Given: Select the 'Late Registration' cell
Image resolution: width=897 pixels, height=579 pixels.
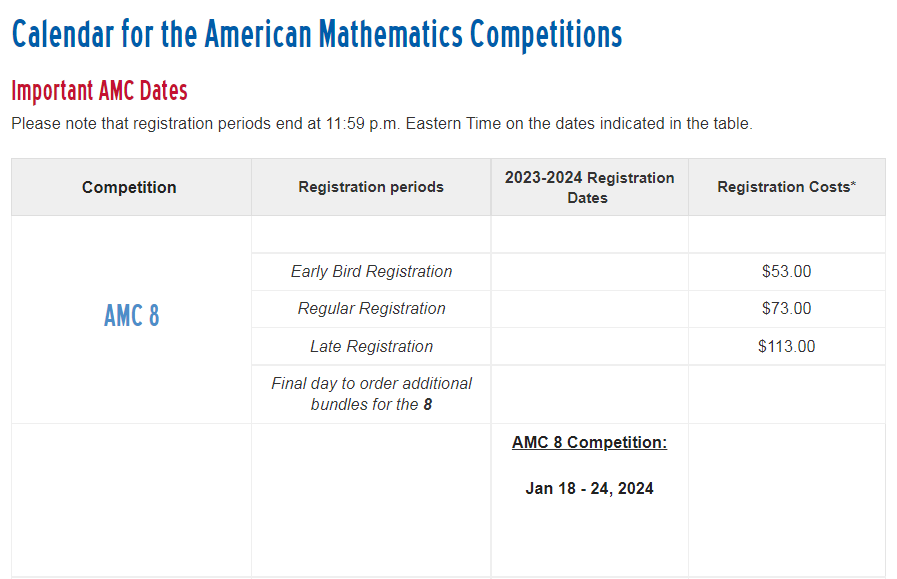Looking at the screenshot, I should pos(371,347).
